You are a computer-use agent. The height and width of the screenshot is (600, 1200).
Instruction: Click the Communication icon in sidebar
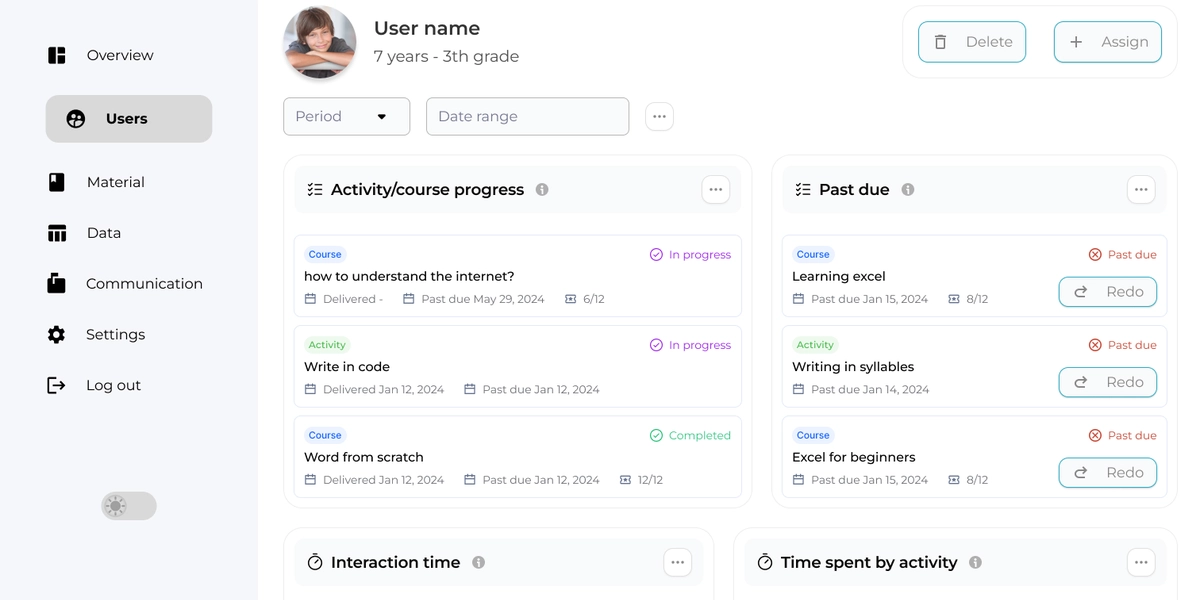pyautogui.click(x=57, y=284)
